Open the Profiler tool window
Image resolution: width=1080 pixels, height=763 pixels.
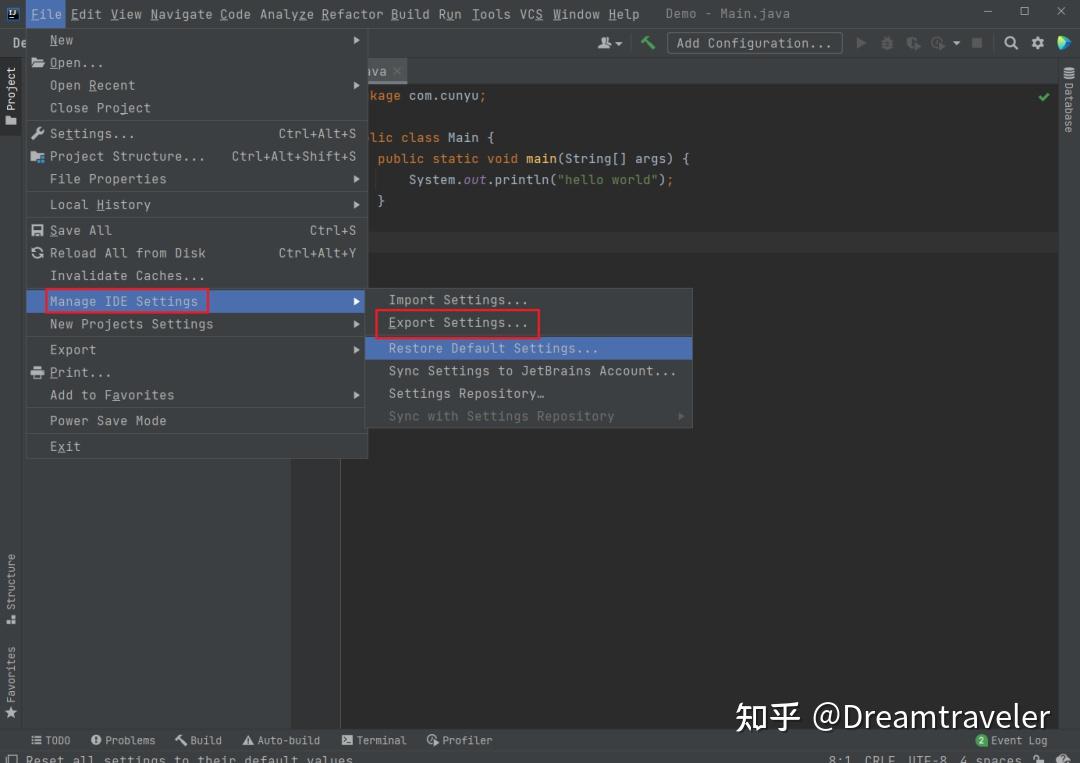click(x=459, y=740)
